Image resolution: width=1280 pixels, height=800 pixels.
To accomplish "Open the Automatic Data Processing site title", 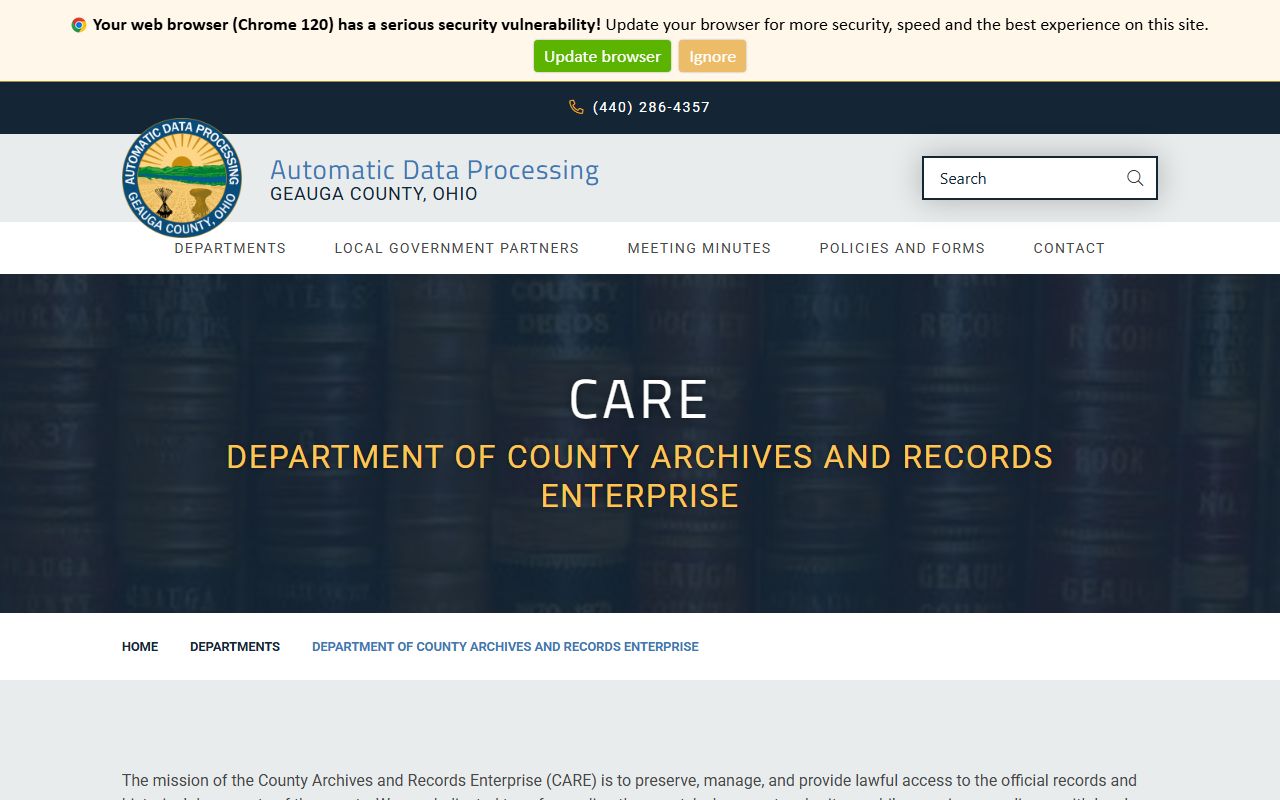I will pos(434,170).
